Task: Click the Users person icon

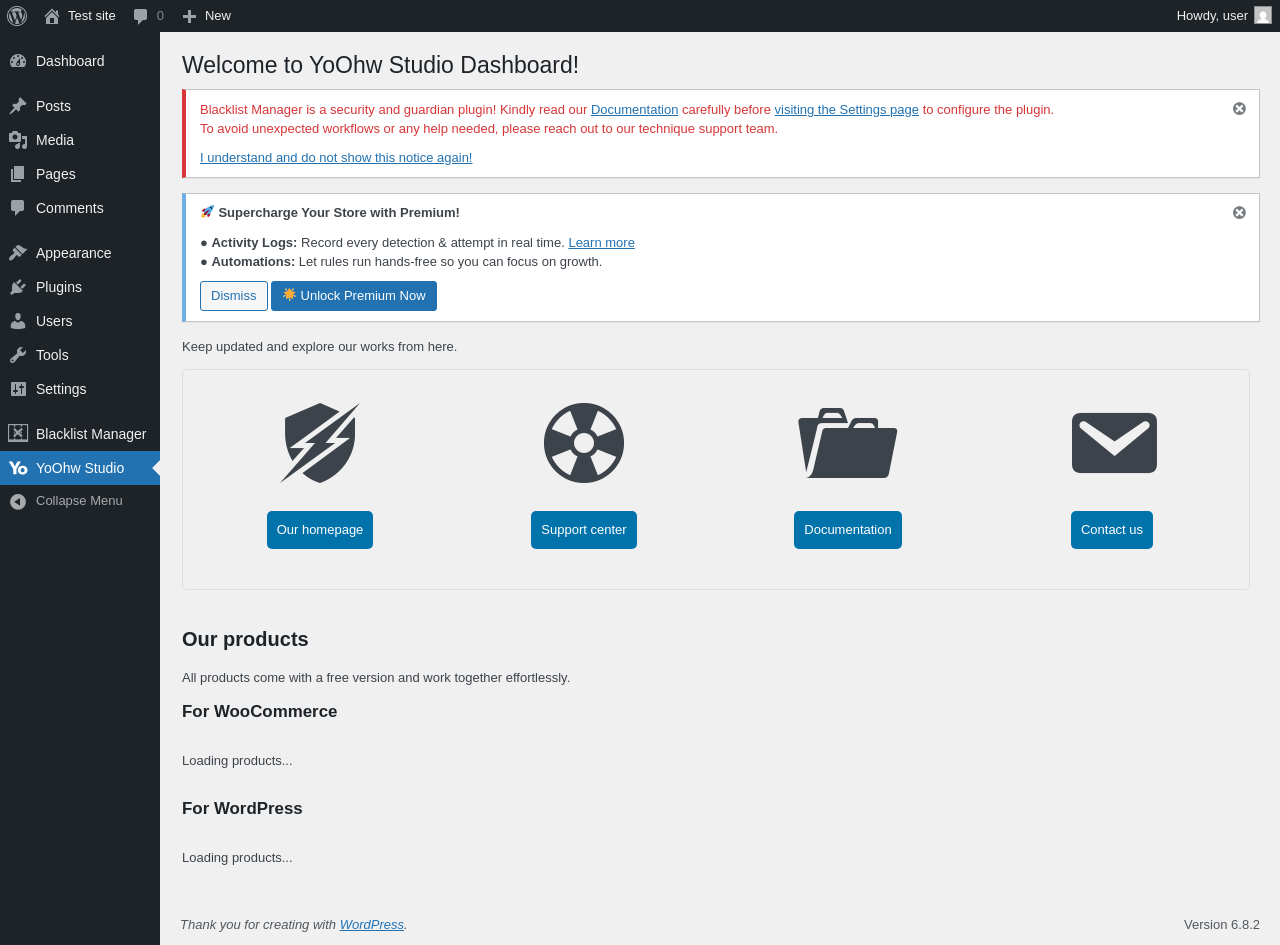Action: [18, 321]
